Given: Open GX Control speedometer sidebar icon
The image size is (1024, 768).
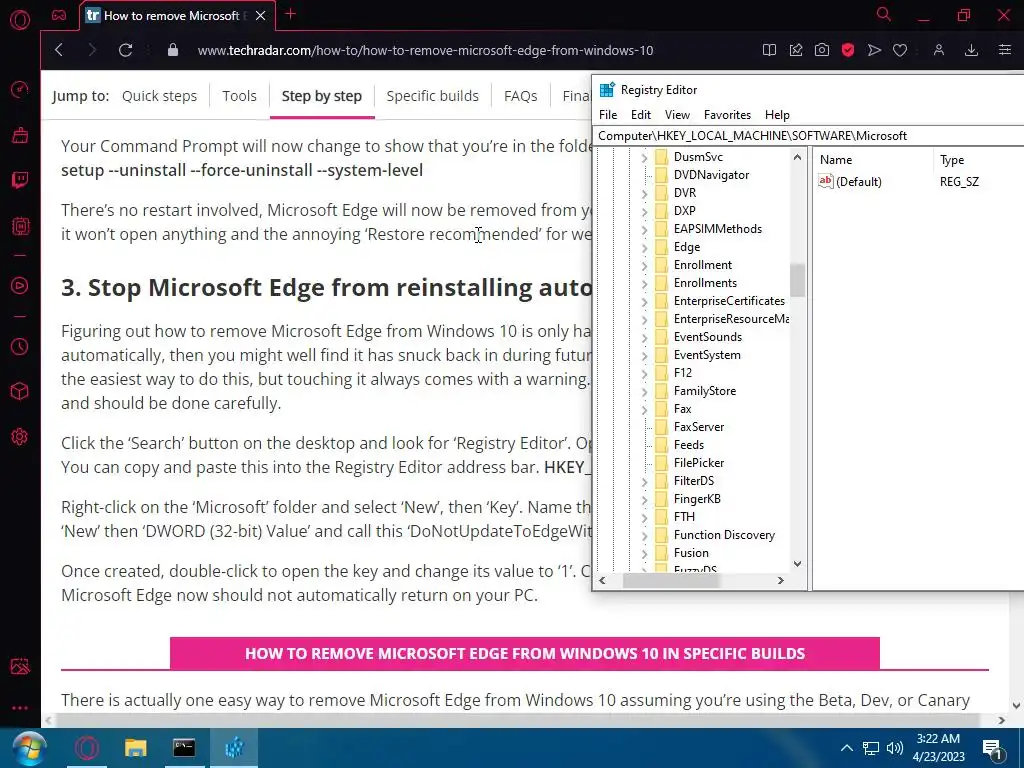Looking at the screenshot, I should [20, 89].
